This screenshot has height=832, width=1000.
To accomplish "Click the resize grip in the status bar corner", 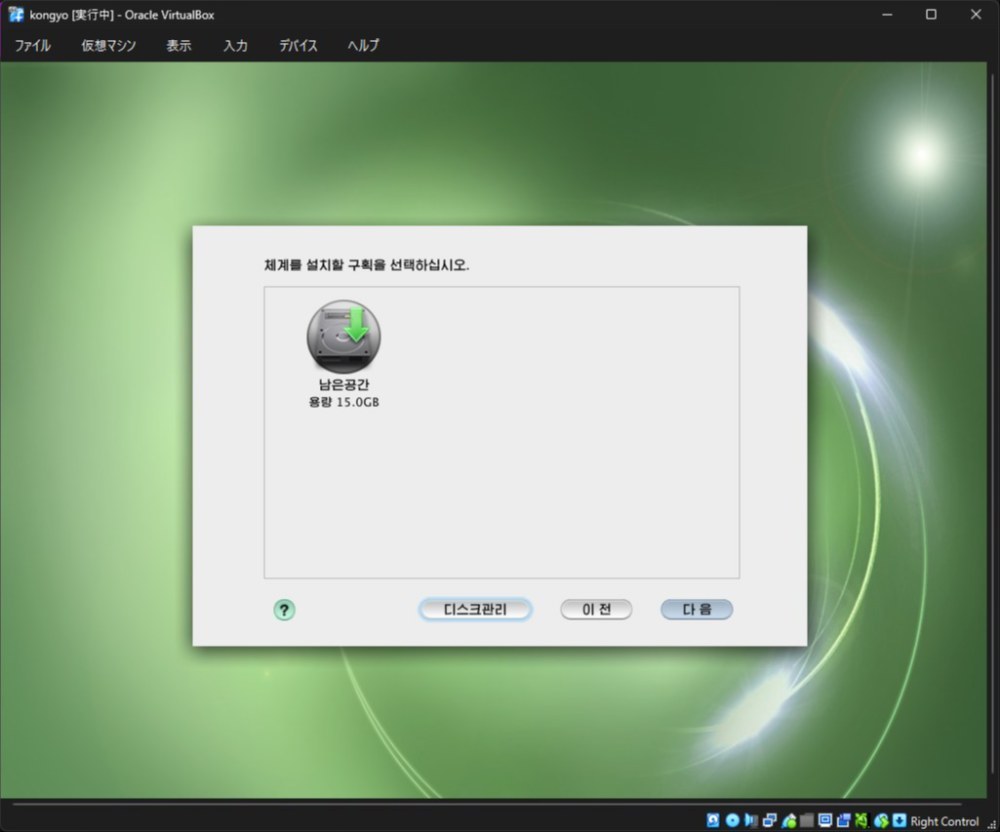I will click(x=992, y=825).
